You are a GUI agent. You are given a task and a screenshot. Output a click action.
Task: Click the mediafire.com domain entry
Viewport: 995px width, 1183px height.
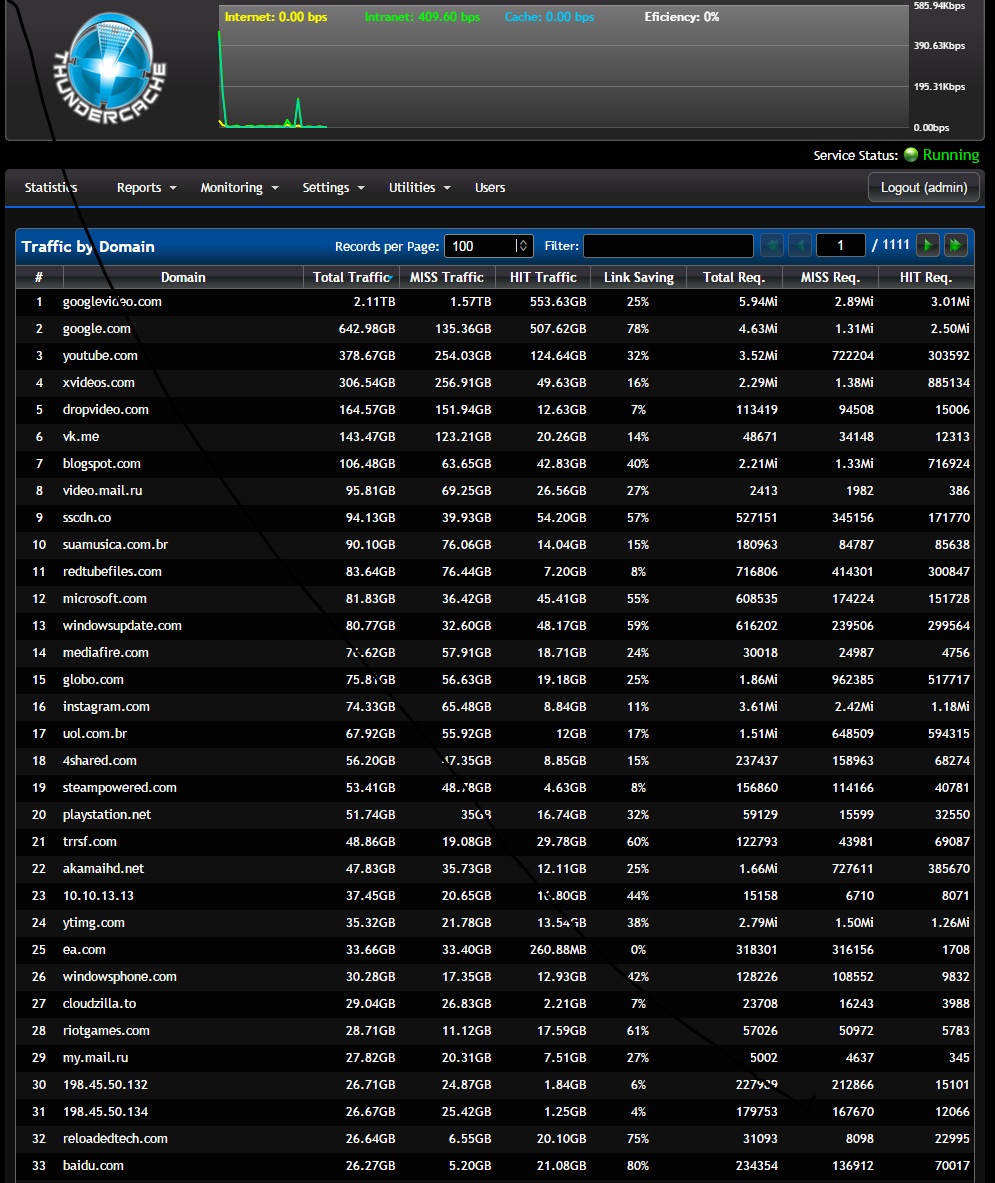click(x=106, y=653)
